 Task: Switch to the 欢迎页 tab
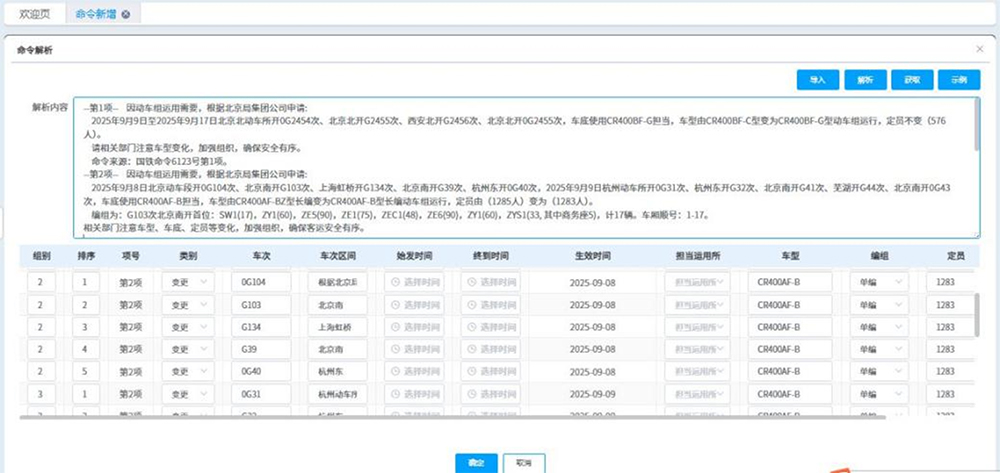tap(33, 14)
